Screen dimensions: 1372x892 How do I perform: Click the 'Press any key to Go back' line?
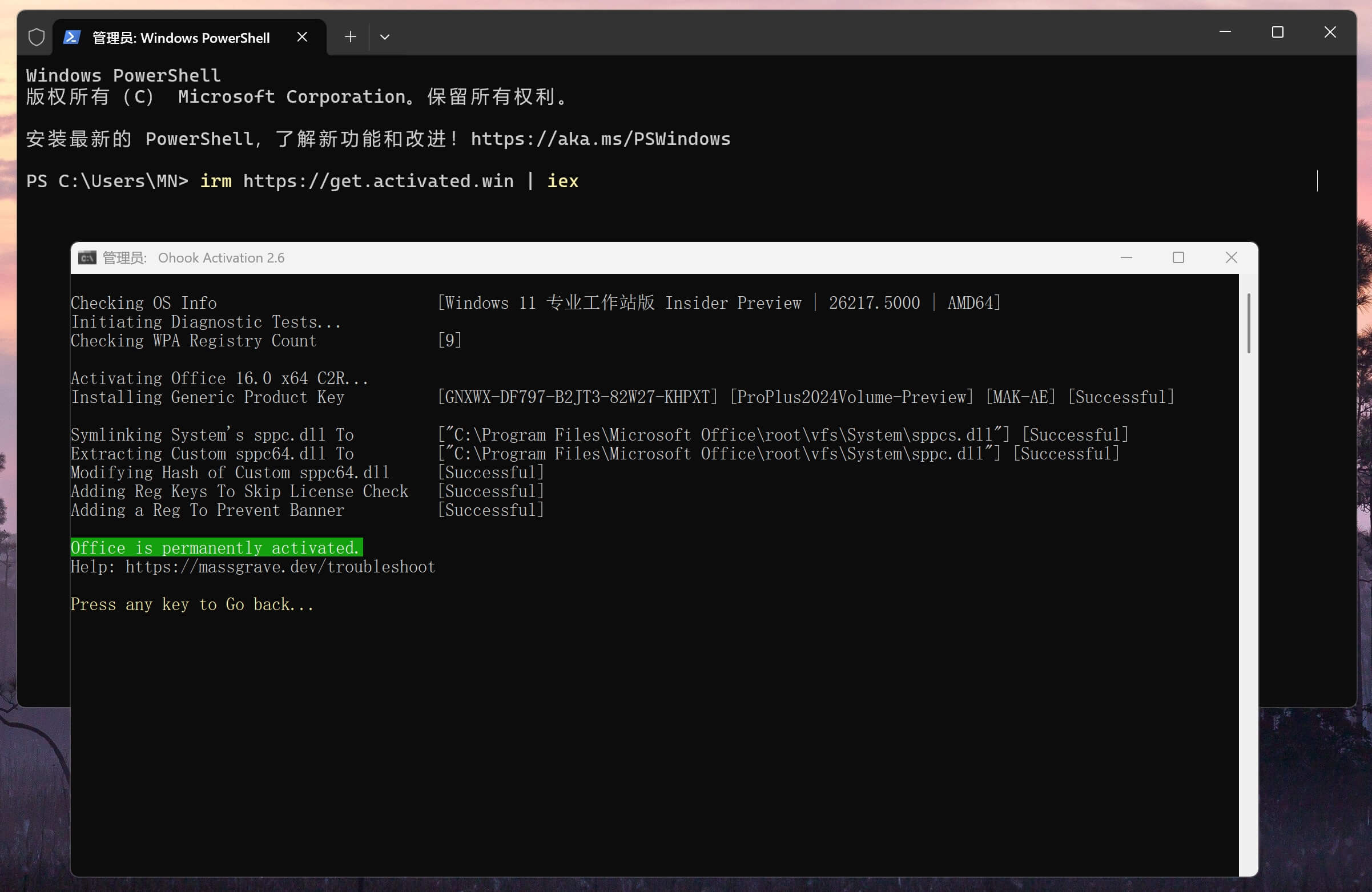[x=192, y=604]
